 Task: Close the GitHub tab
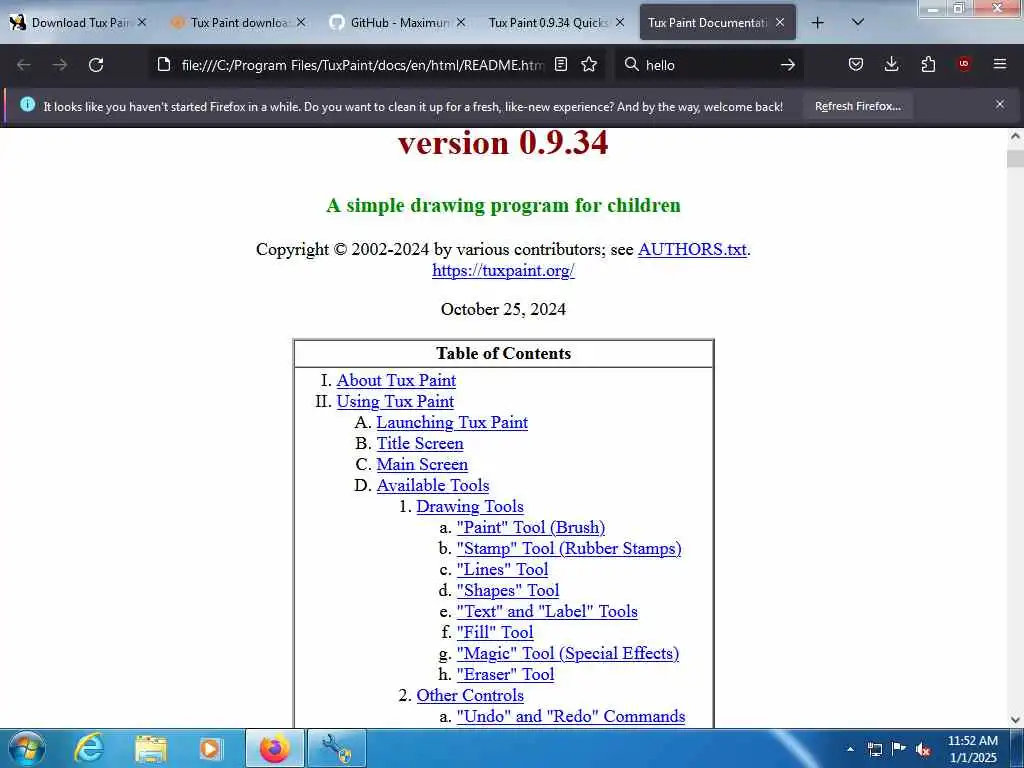[x=460, y=22]
